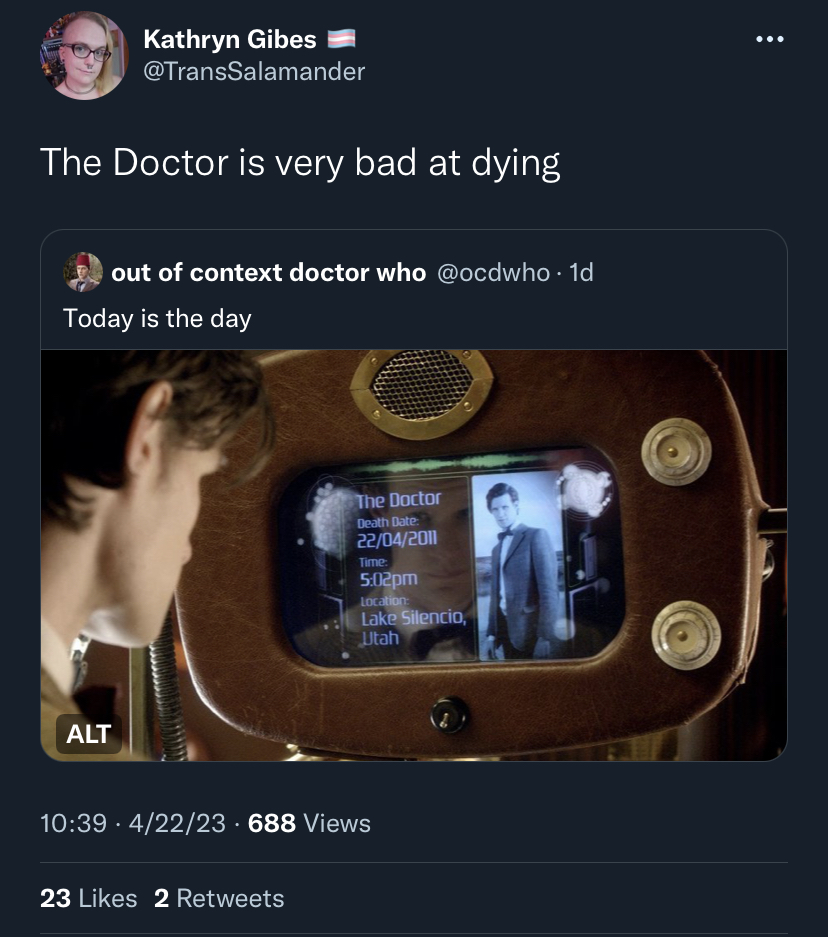
Task: Open out of context doctor who account
Action: click(x=268, y=272)
